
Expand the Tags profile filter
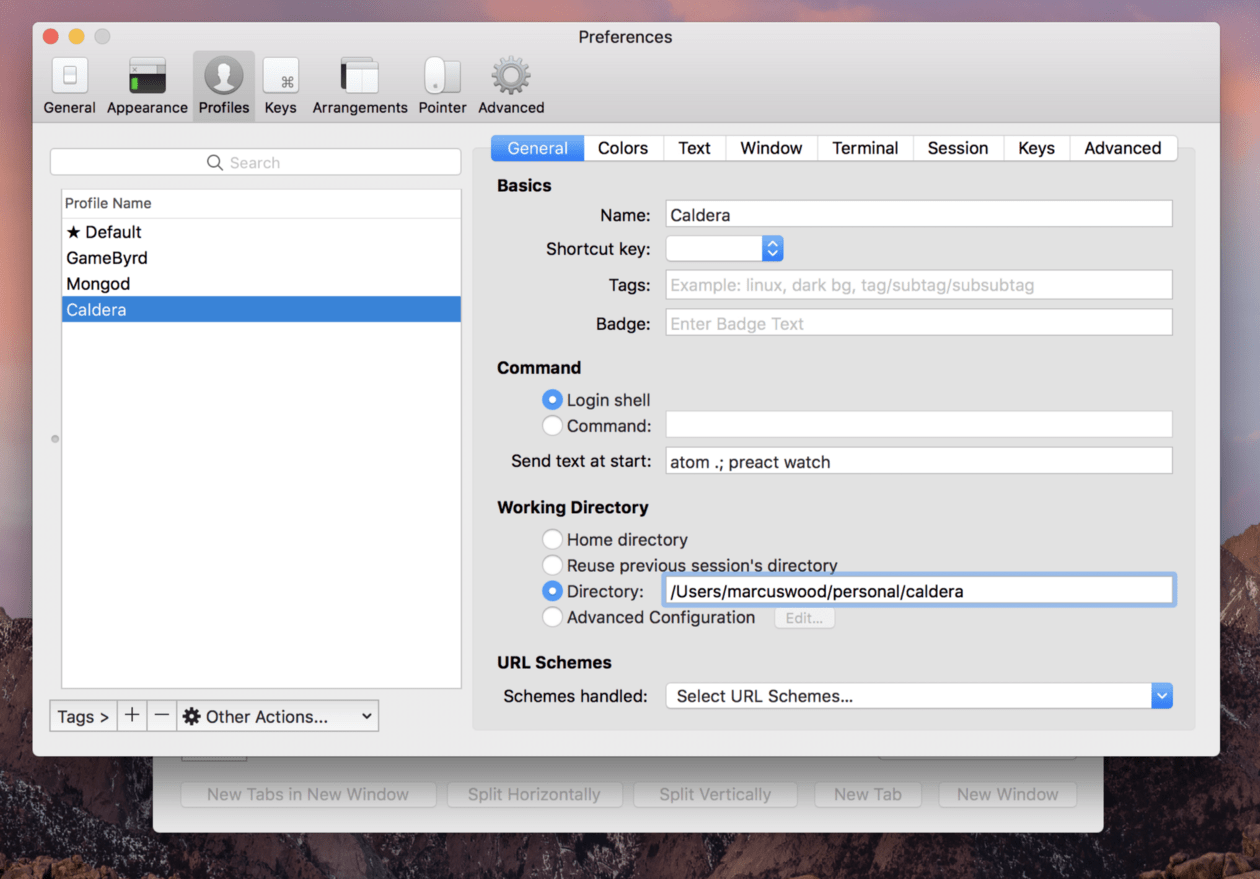click(x=82, y=715)
